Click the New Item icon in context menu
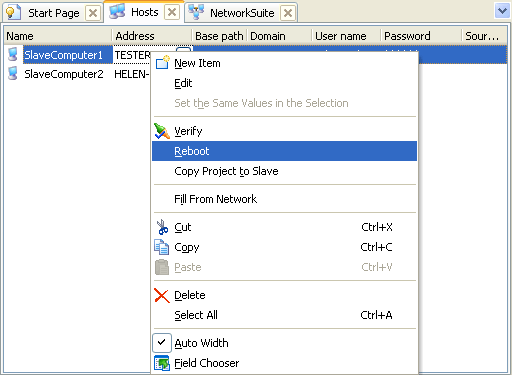Viewport: 512px width, 375px height. pos(163,62)
